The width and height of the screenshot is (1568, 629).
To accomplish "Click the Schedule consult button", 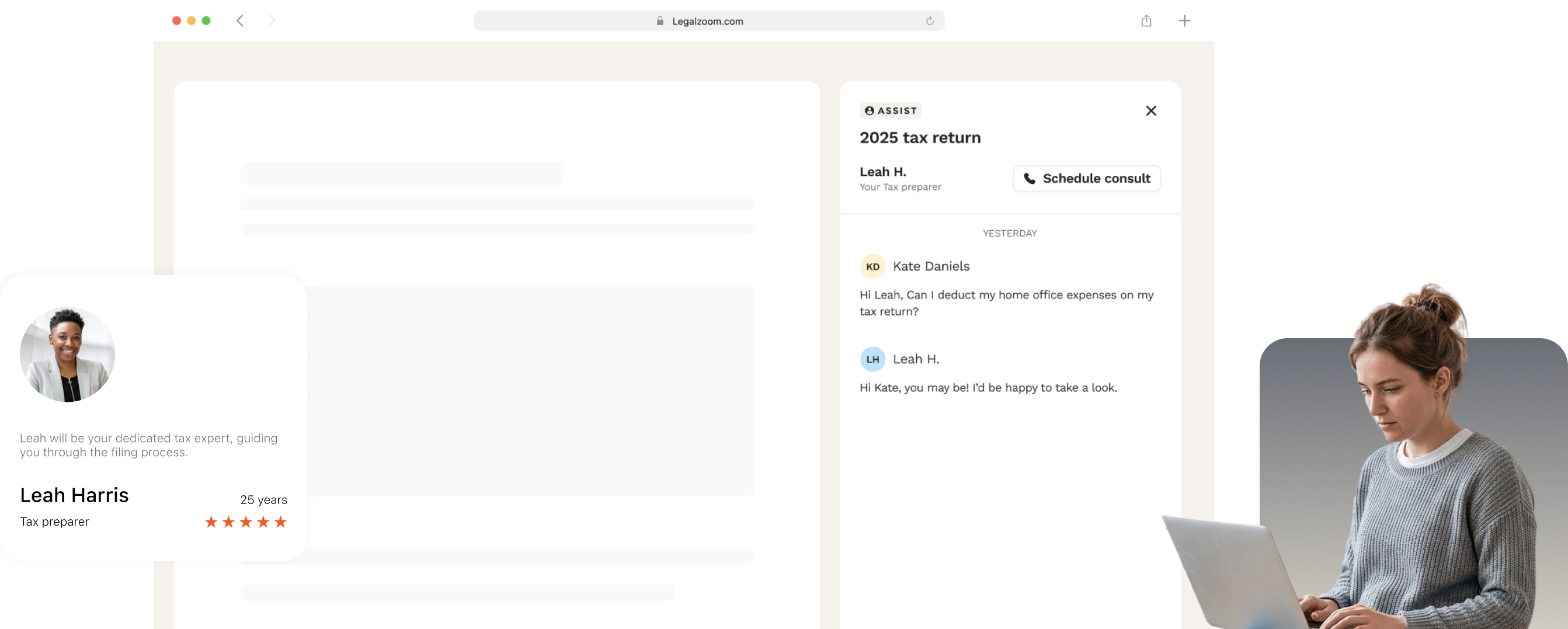I will click(1087, 178).
